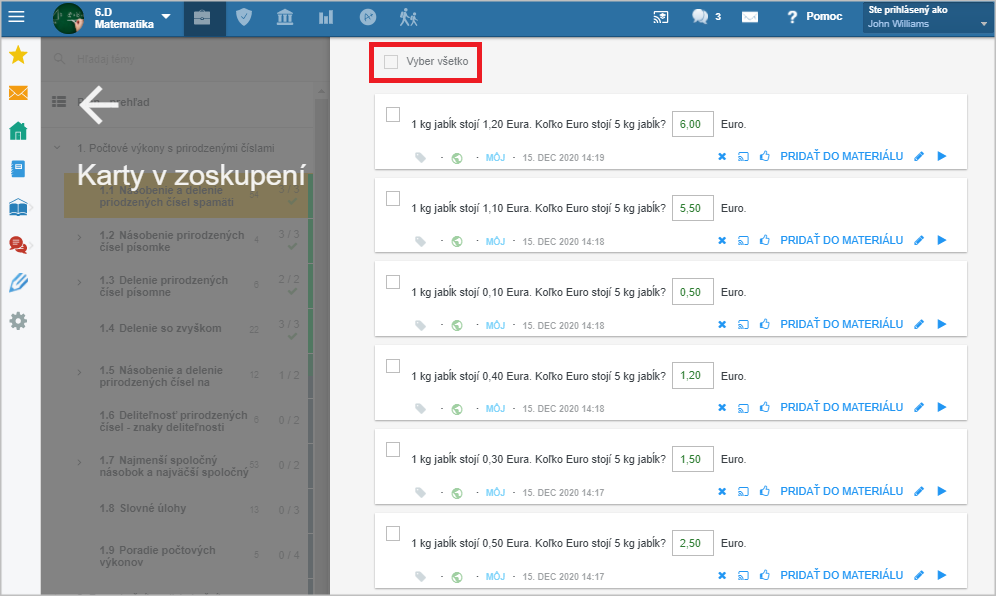Open the blue notebook icon in sidebar
Image resolution: width=996 pixels, height=596 pixels.
click(x=18, y=169)
